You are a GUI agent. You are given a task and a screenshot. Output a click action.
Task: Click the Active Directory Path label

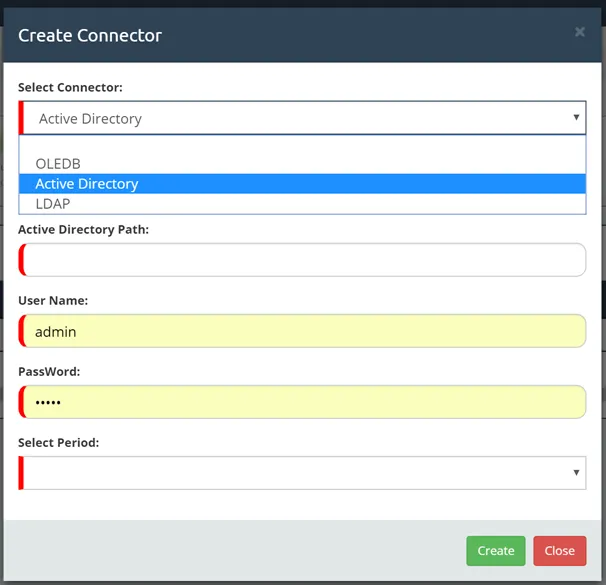(83, 230)
